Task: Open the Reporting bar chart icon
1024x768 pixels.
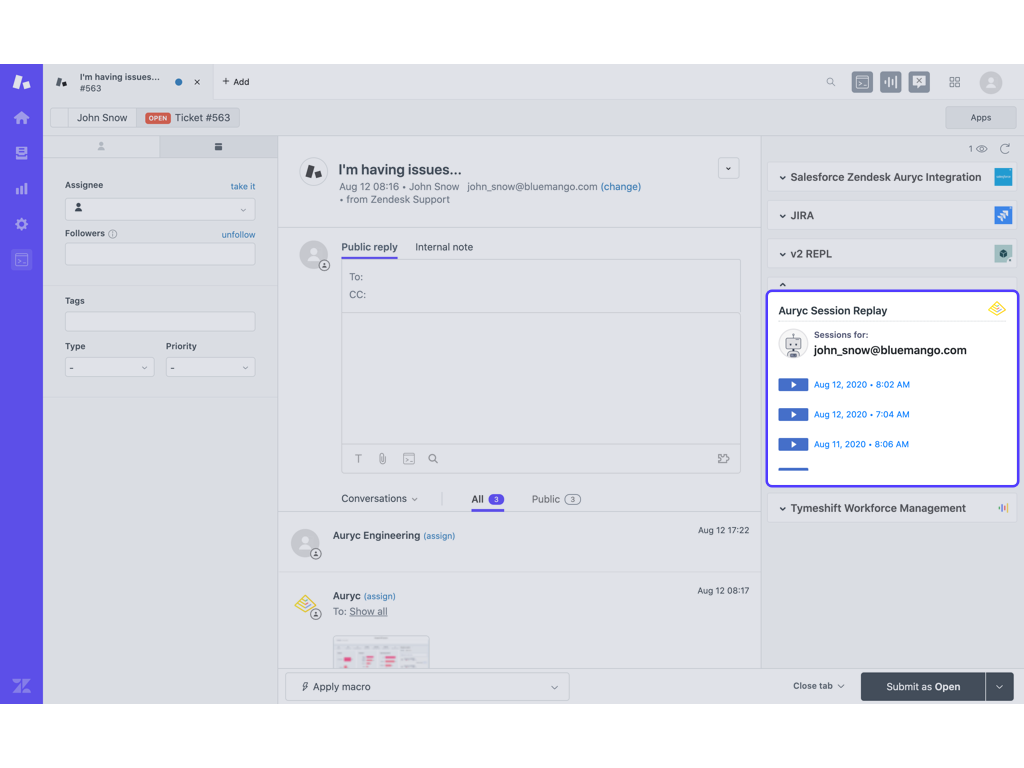Action: tap(22, 189)
